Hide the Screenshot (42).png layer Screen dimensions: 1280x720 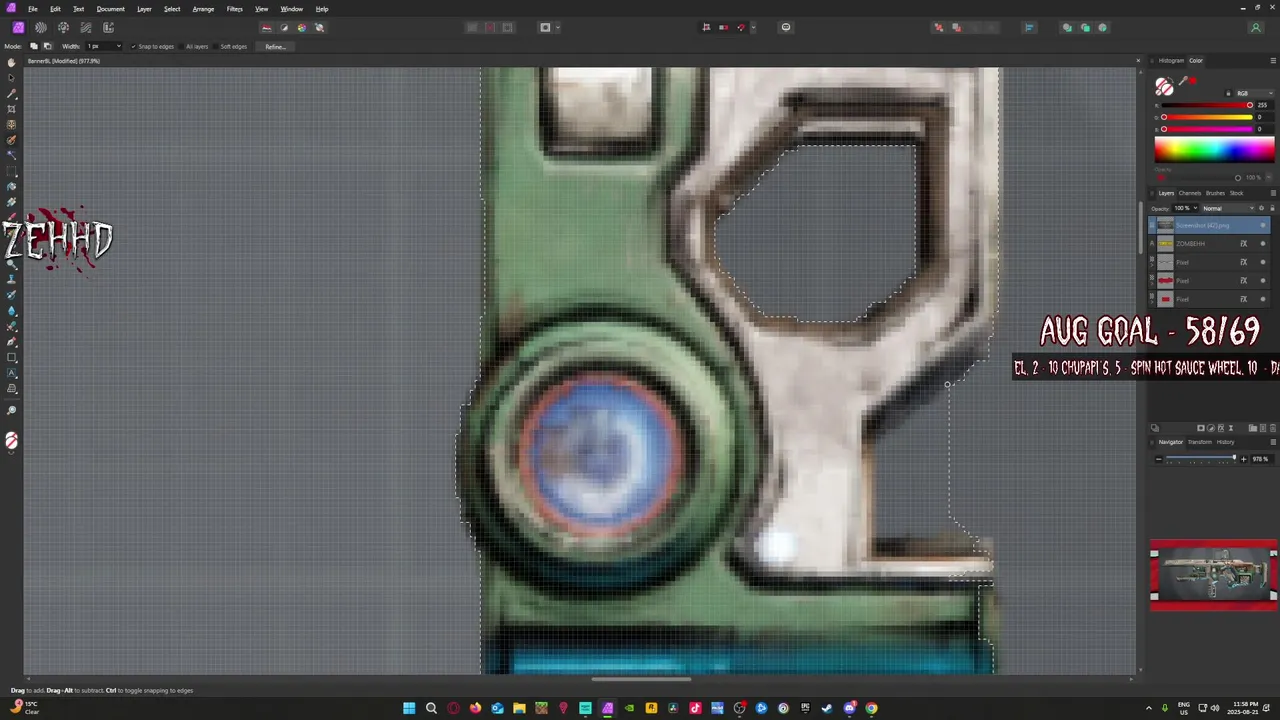[1263, 225]
